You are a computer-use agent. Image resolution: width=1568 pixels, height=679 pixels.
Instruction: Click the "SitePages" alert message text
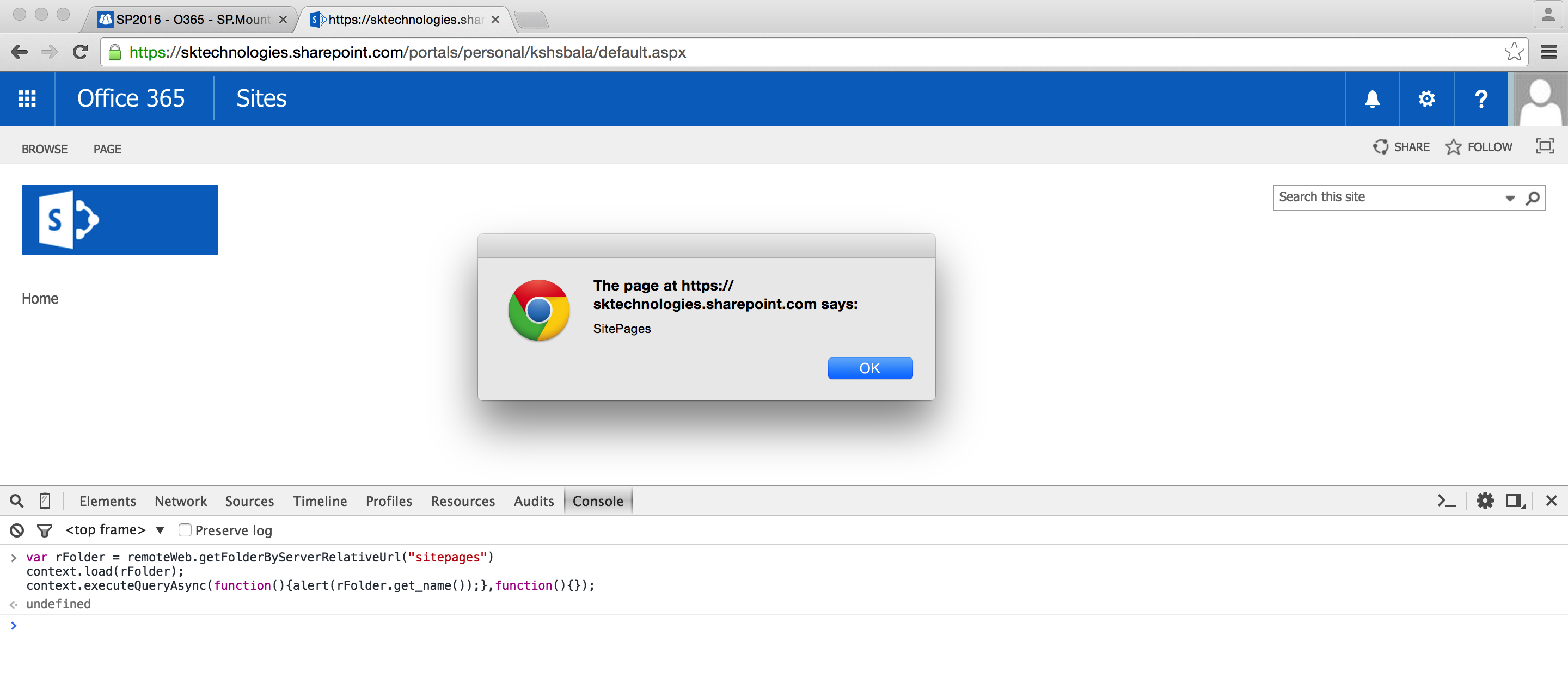(x=622, y=329)
